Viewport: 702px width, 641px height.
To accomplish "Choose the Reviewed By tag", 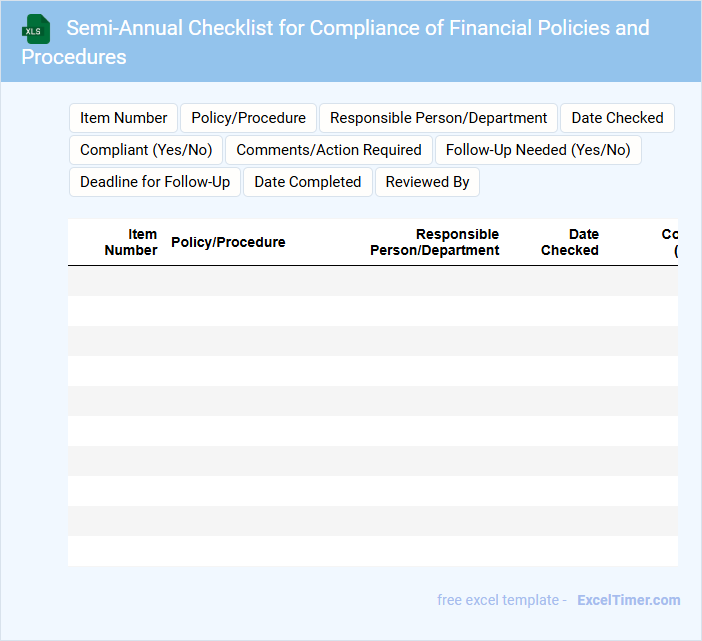I will 427,182.
